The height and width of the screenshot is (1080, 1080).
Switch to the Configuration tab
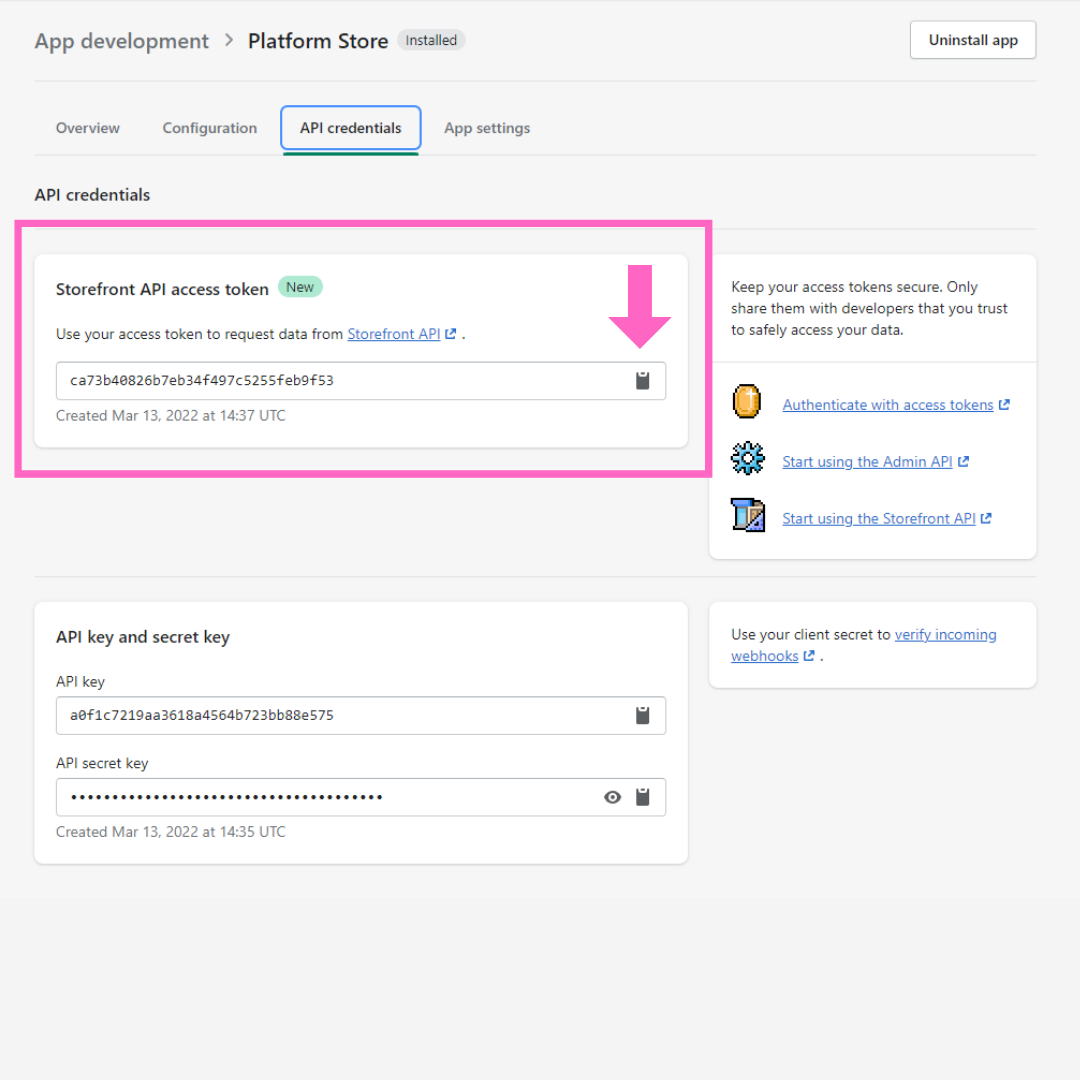[210, 128]
